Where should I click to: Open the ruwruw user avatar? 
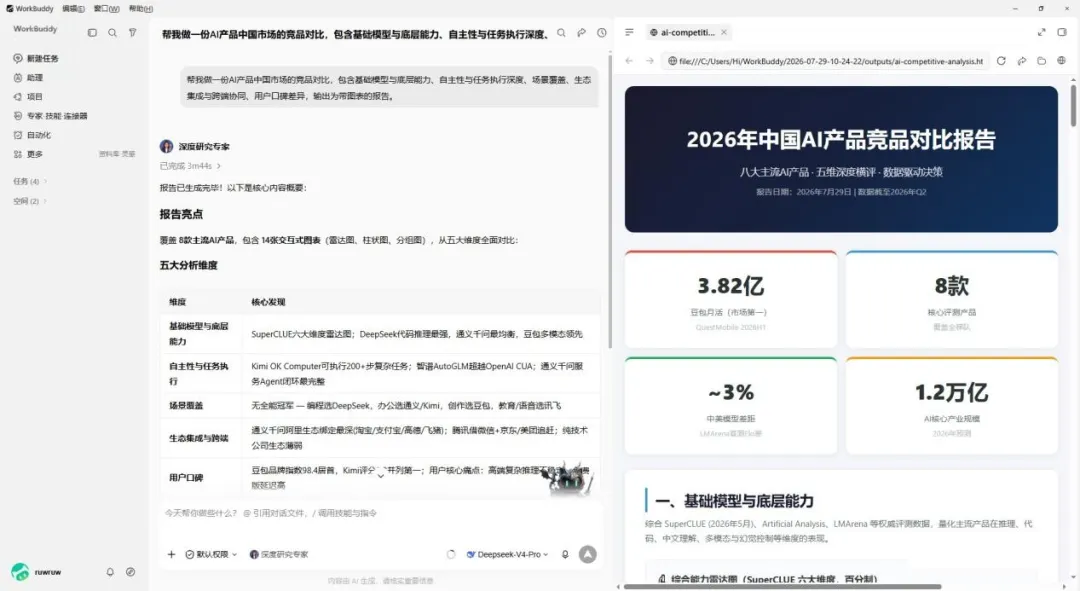click(20, 572)
